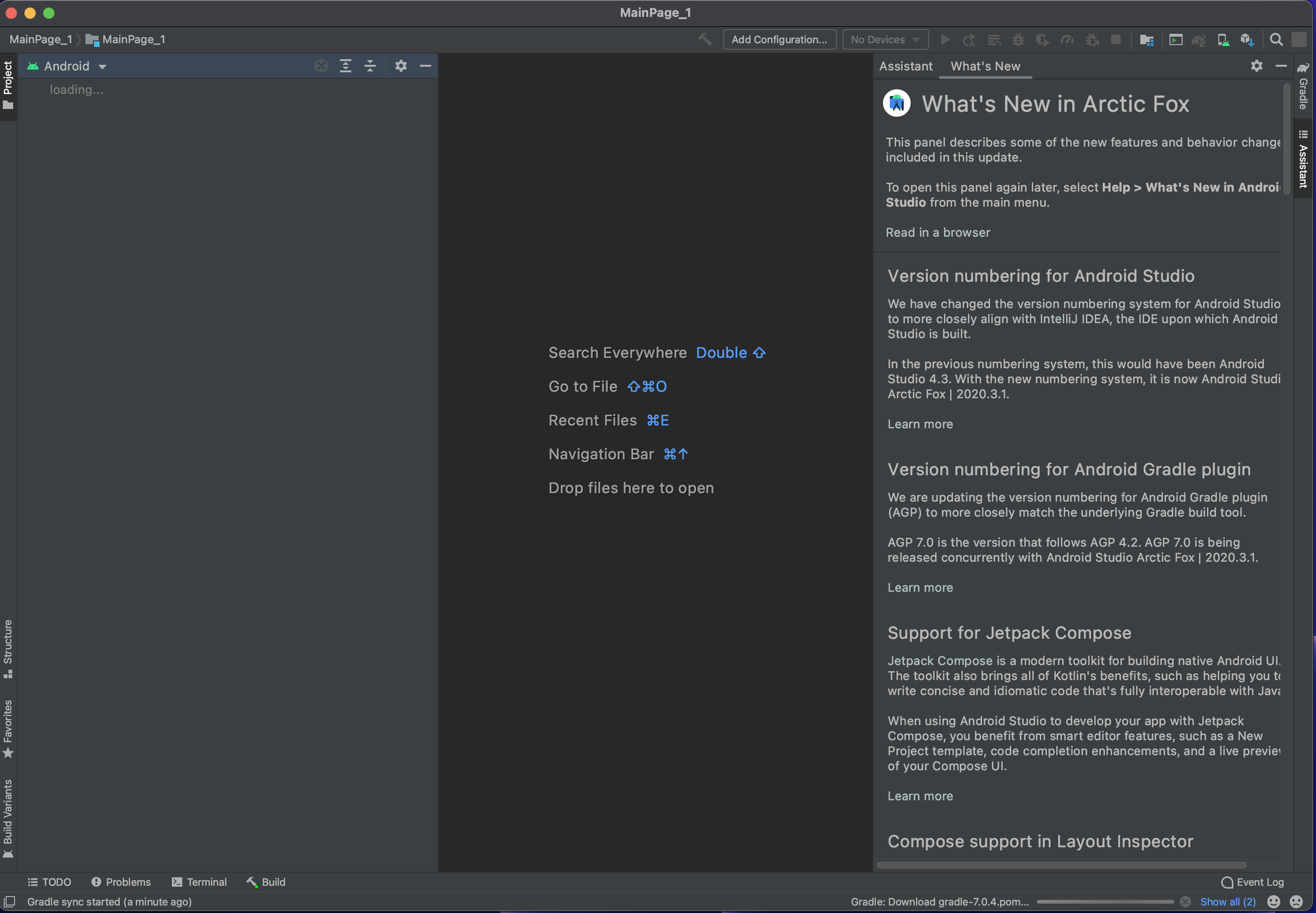
Task: Click Show all (2) background tasks link
Action: 1227,902
